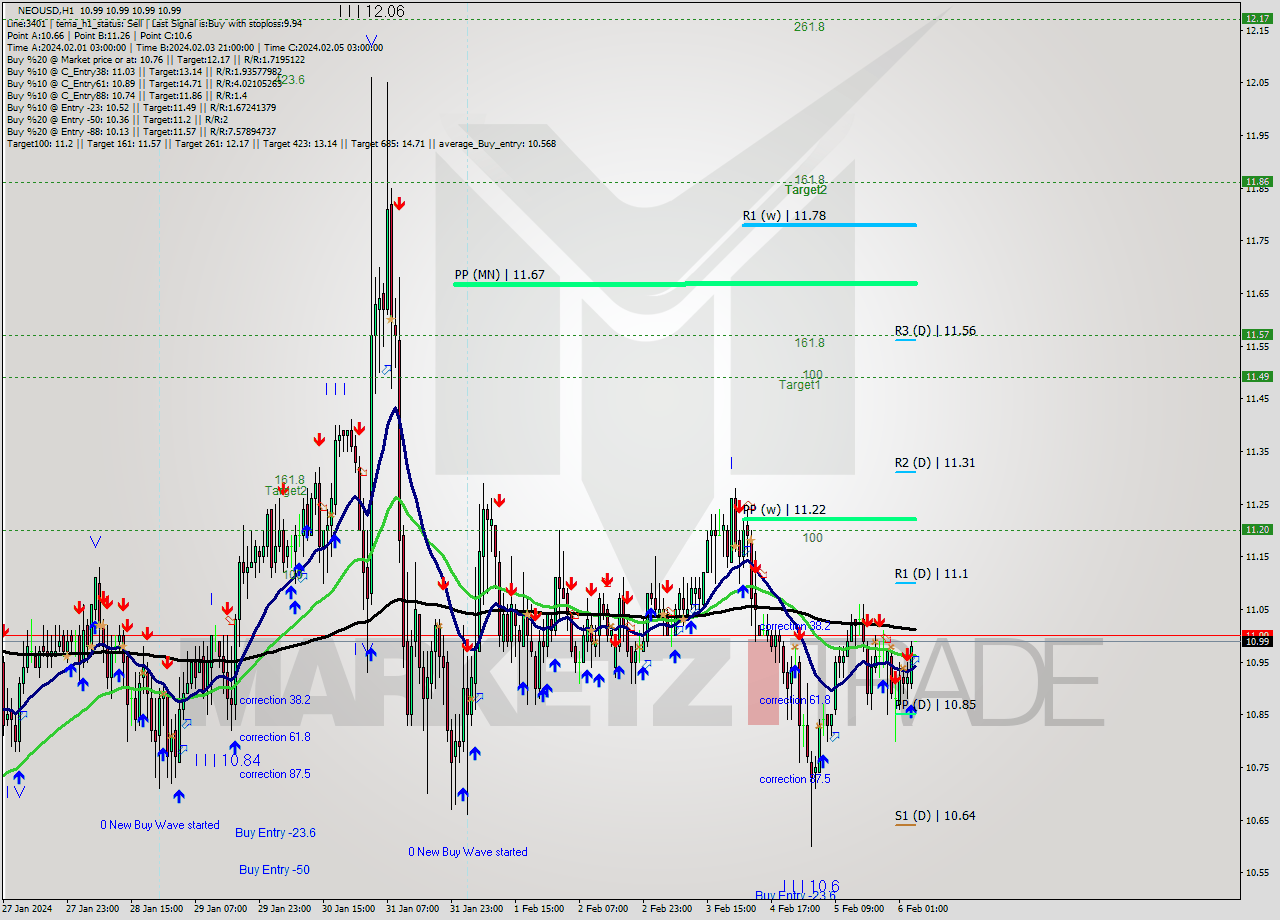The width and height of the screenshot is (1280, 920).
Task: Click the 'correction 61.8' label near 29 Jan
Action: pyautogui.click(x=274, y=737)
